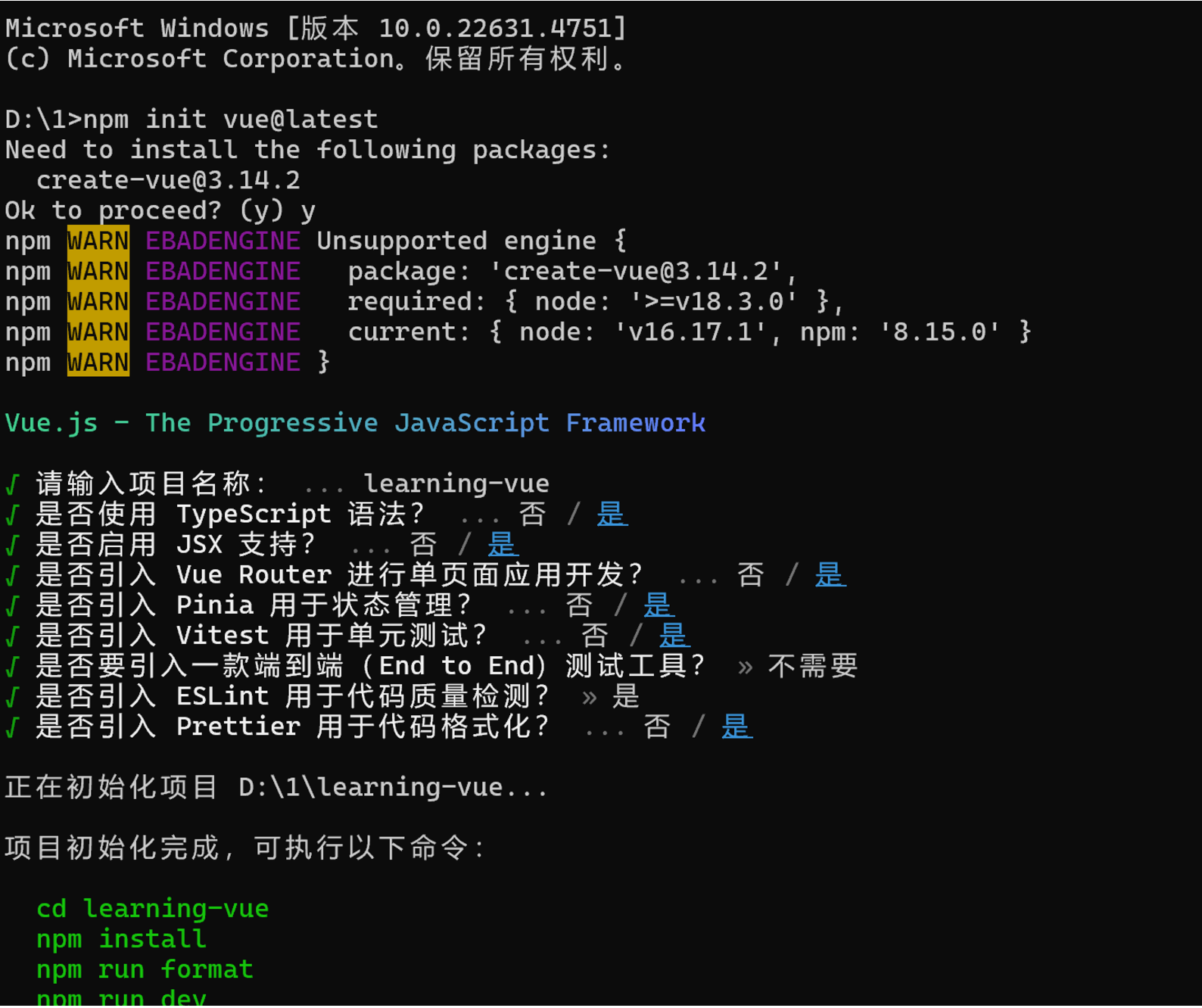
Task: Select 是 for the Vue Router option
Action: pos(830,575)
